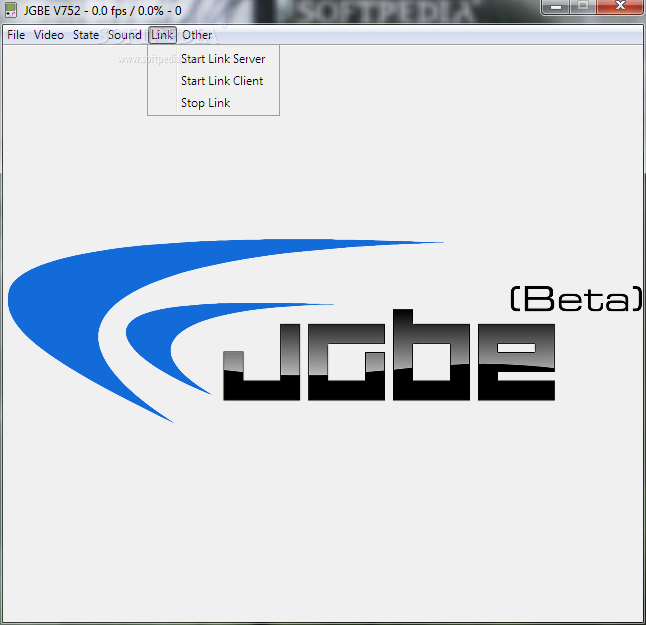646x625 pixels.
Task: Open the Sound menu
Action: (124, 35)
